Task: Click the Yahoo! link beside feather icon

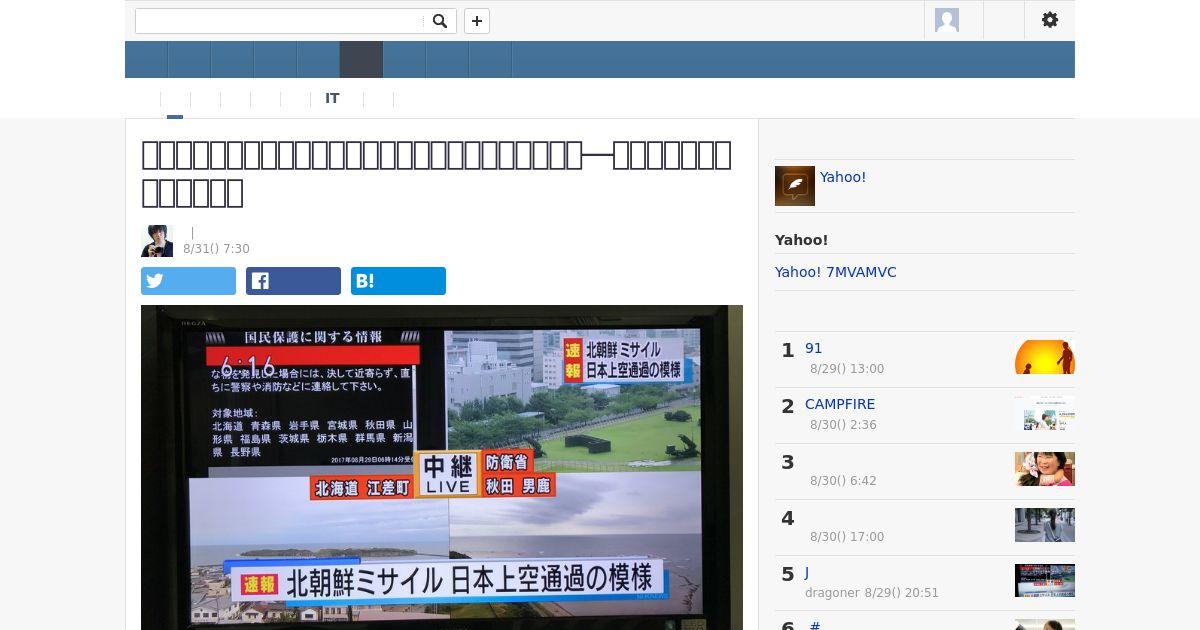Action: [843, 177]
